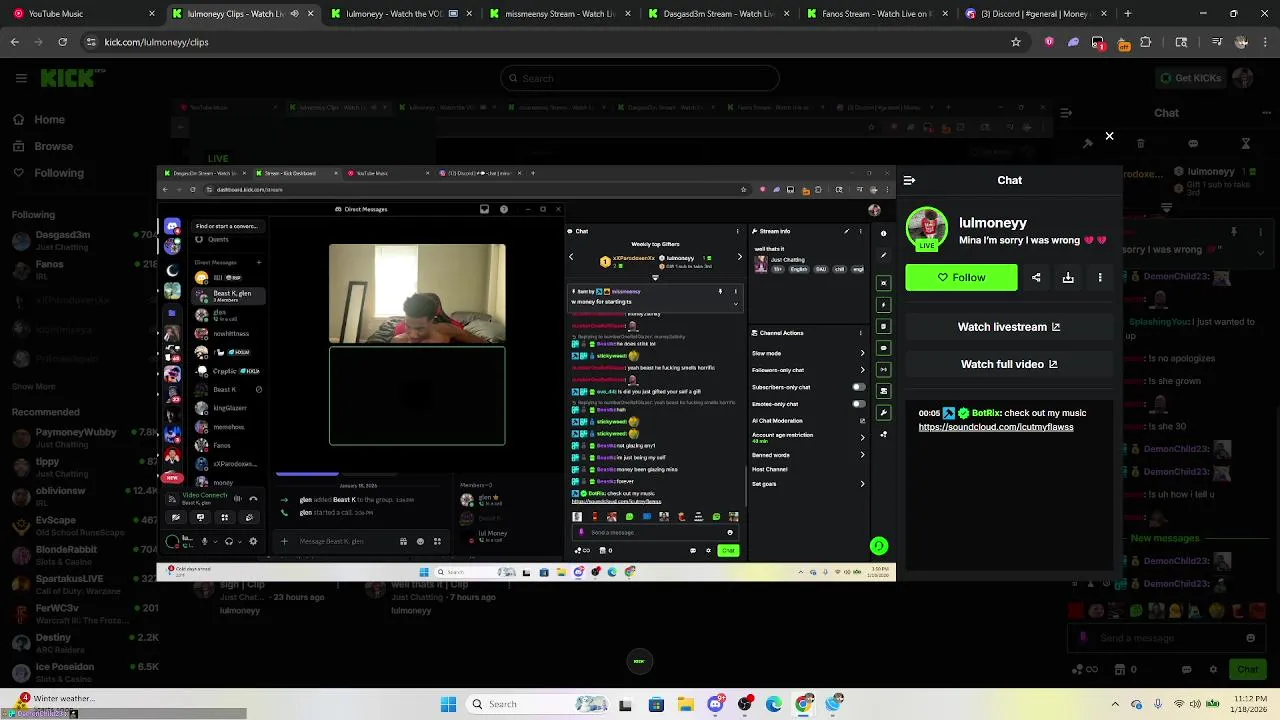Expand Show More under followed channels
The image size is (1280, 720).
click(33, 386)
